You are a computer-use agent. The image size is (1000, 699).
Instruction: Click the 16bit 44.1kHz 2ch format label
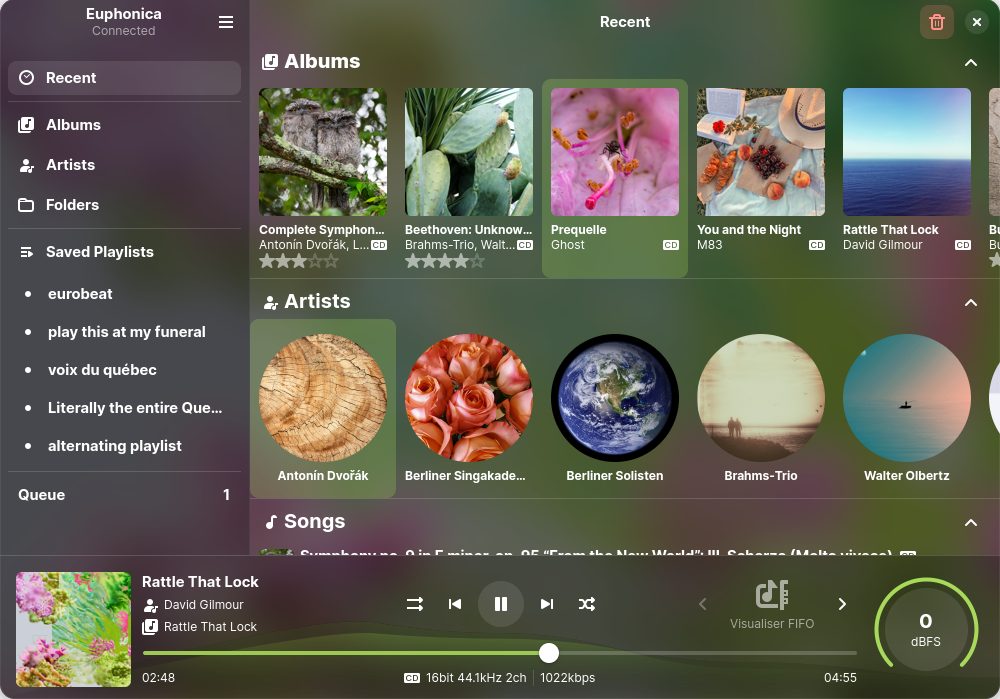[476, 678]
